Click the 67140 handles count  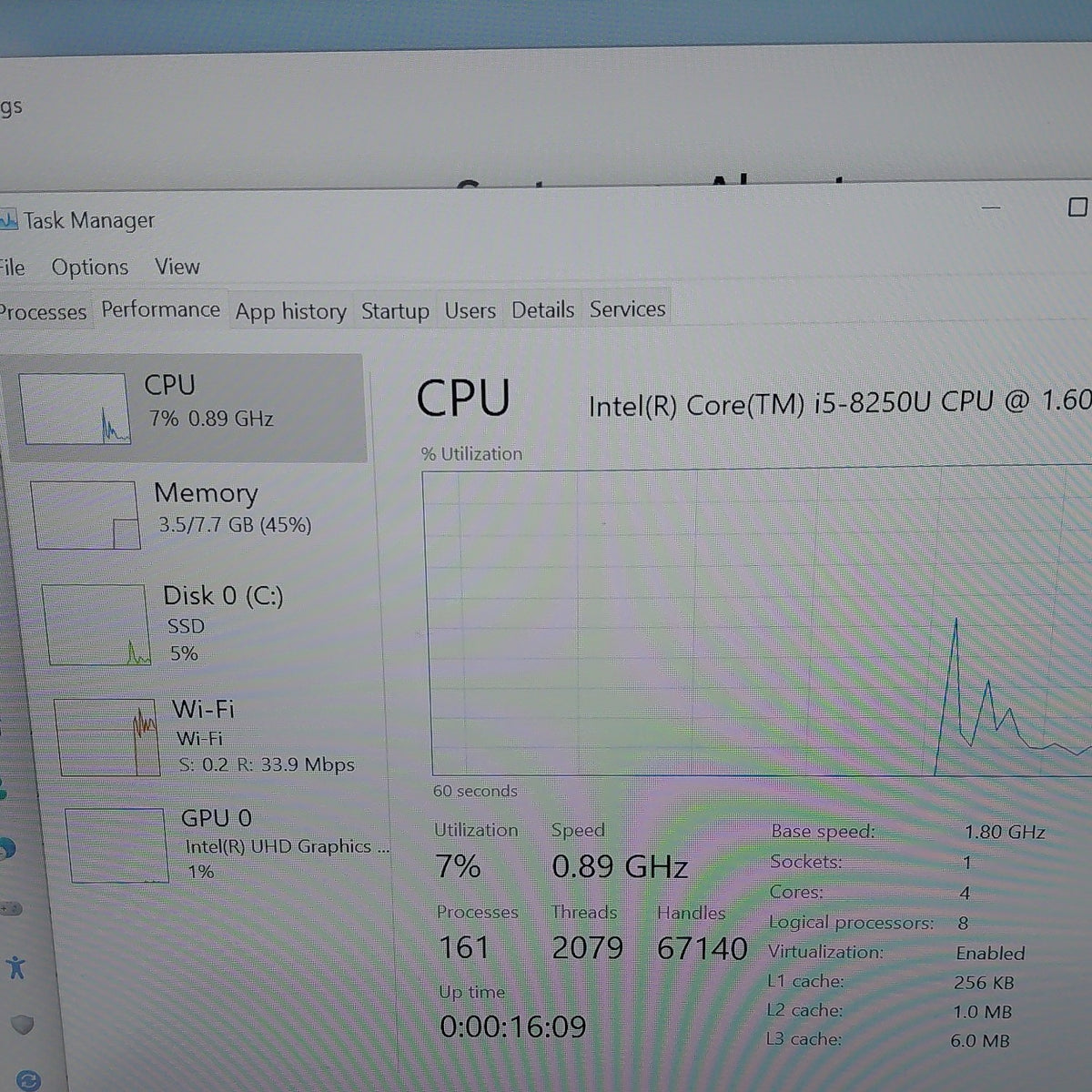click(x=702, y=949)
